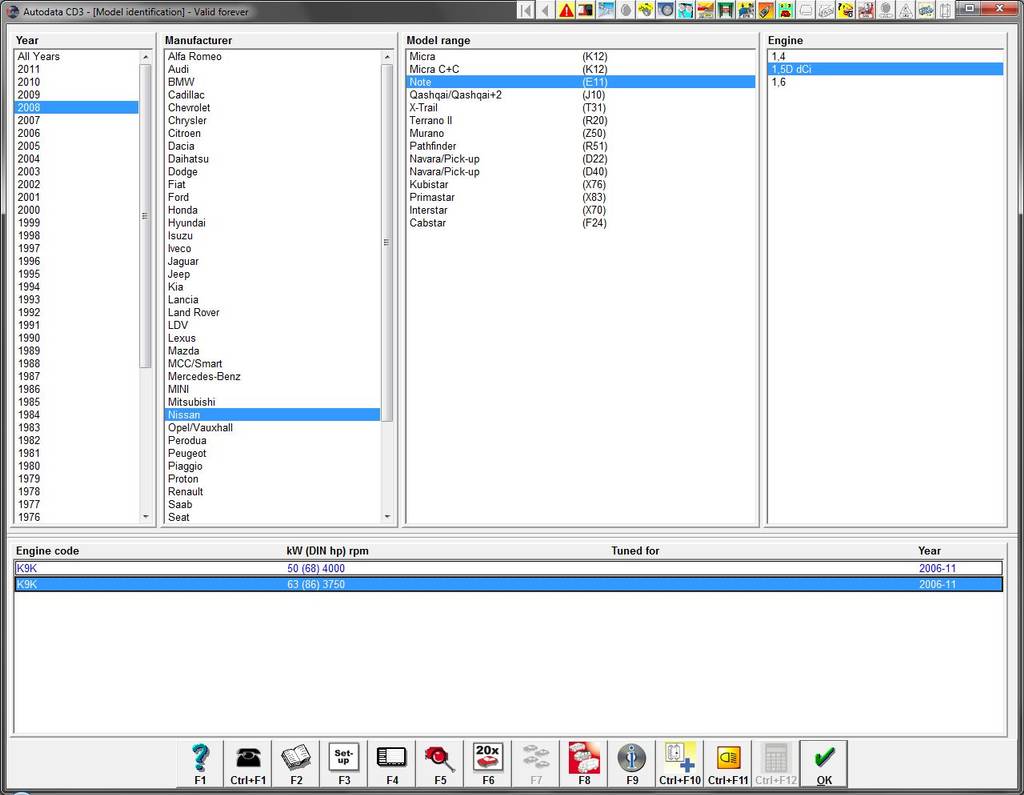Click the back arrow in top toolbar
The width and height of the screenshot is (1024, 795).
545,10
